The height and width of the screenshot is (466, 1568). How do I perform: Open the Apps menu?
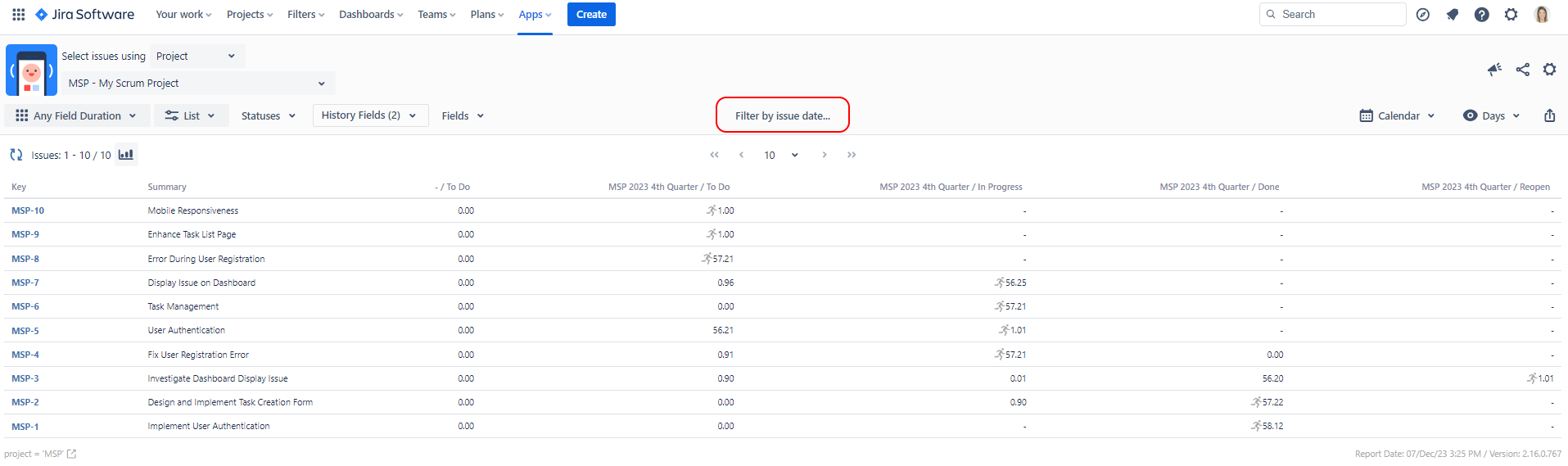(535, 15)
